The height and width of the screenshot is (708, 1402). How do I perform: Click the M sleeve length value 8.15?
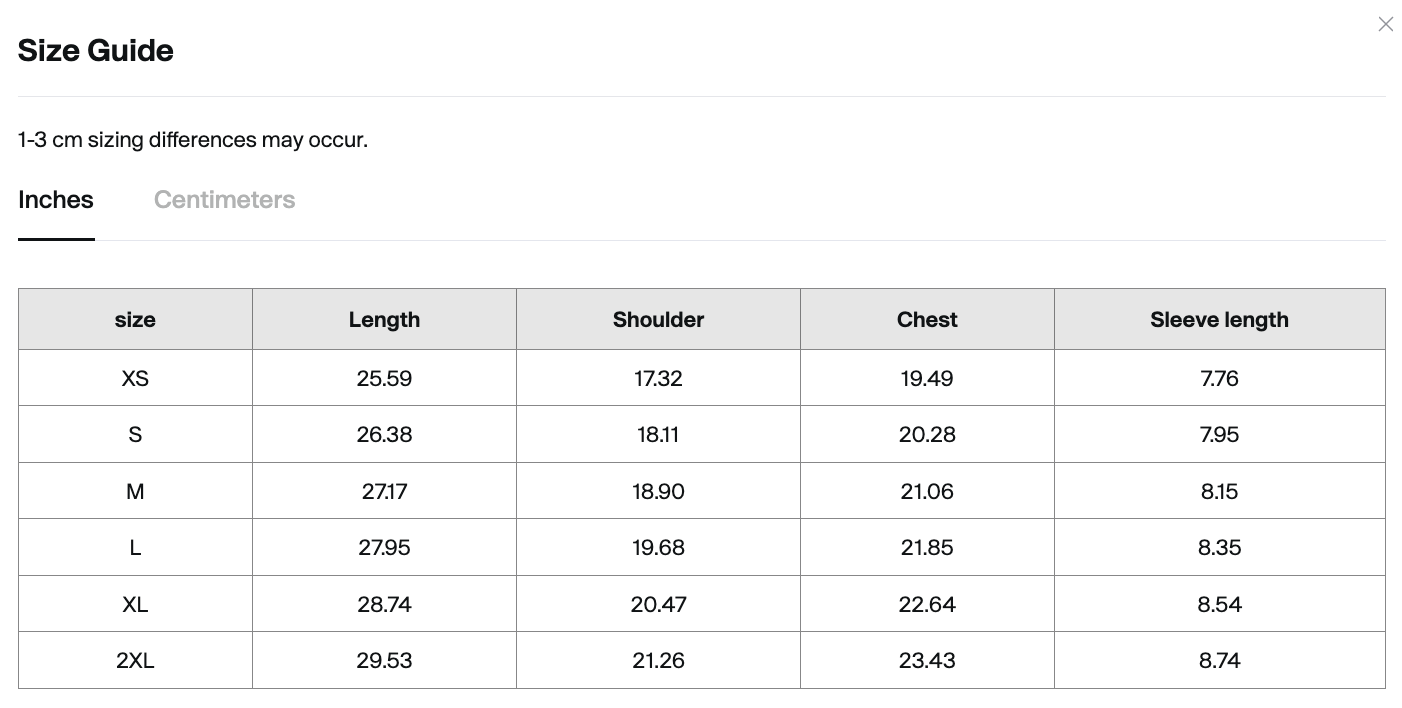(x=1219, y=491)
